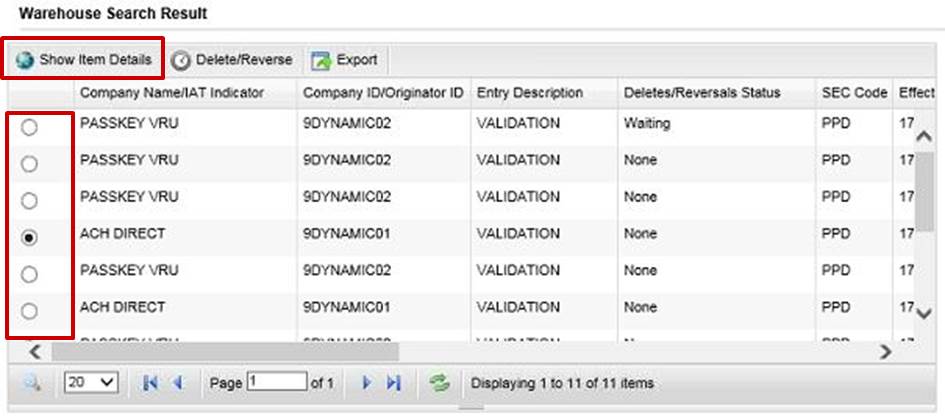The image size is (945, 419).
Task: Select the last visible ACH DIRECT row radio button
Action: tap(30, 310)
